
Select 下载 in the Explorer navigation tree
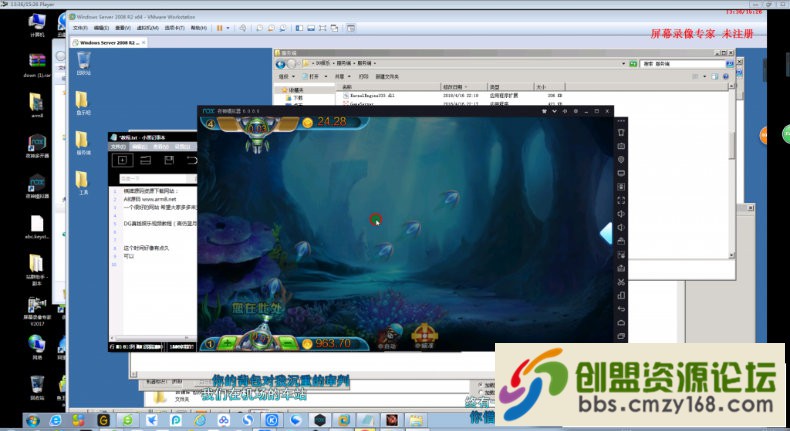[298, 98]
